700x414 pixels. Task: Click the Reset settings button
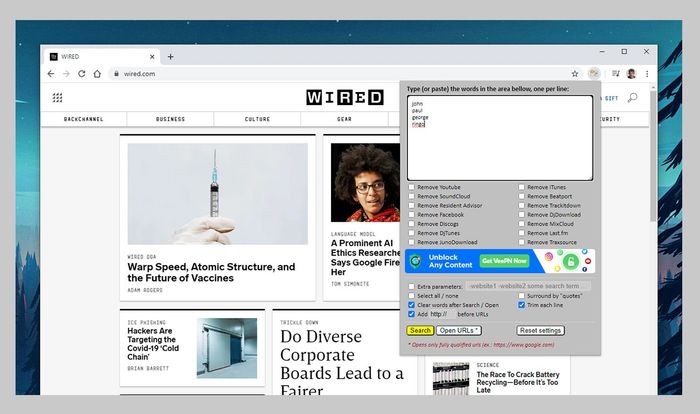click(540, 330)
